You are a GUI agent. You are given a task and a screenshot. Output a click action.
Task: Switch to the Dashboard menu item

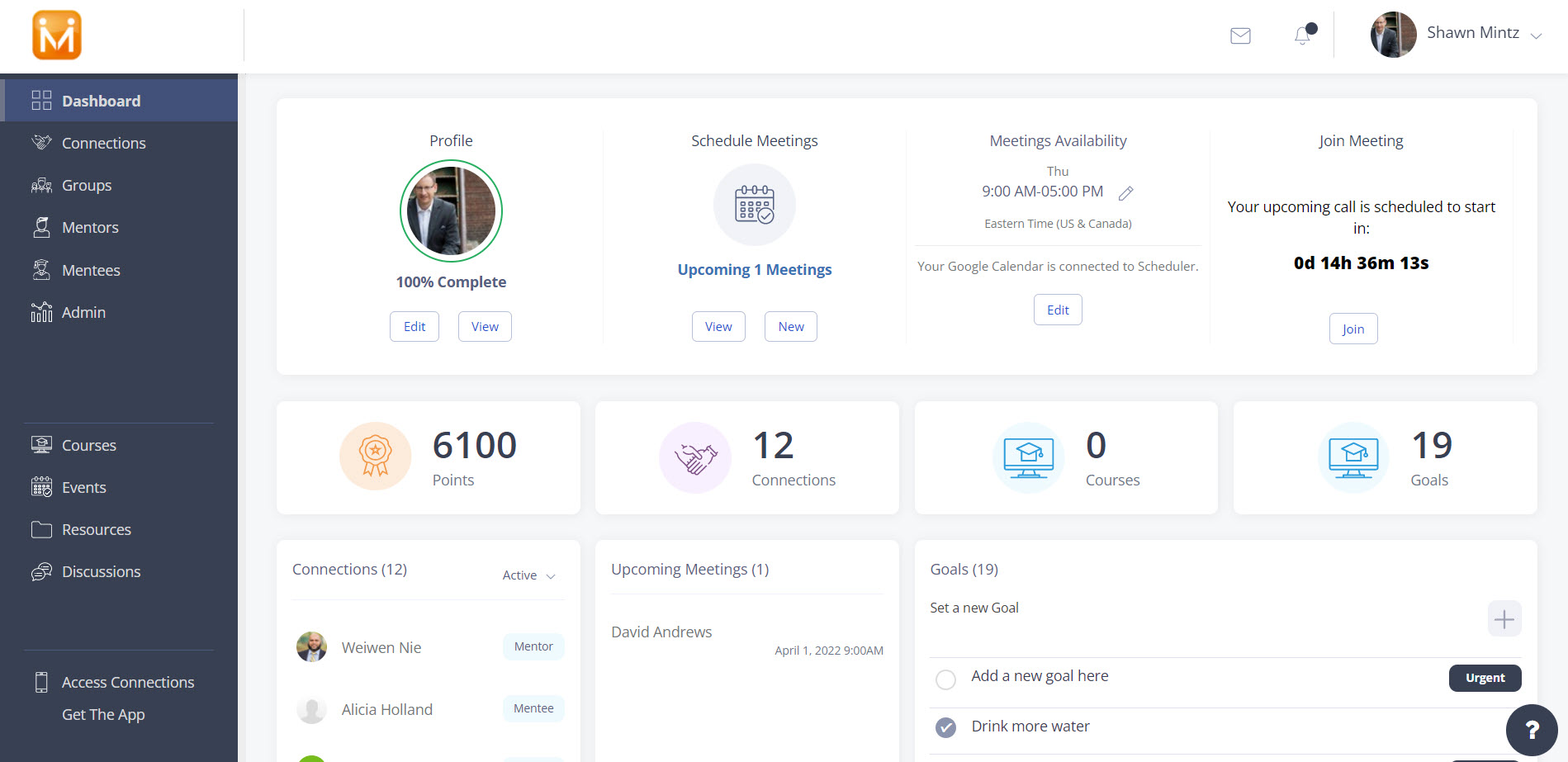(101, 100)
